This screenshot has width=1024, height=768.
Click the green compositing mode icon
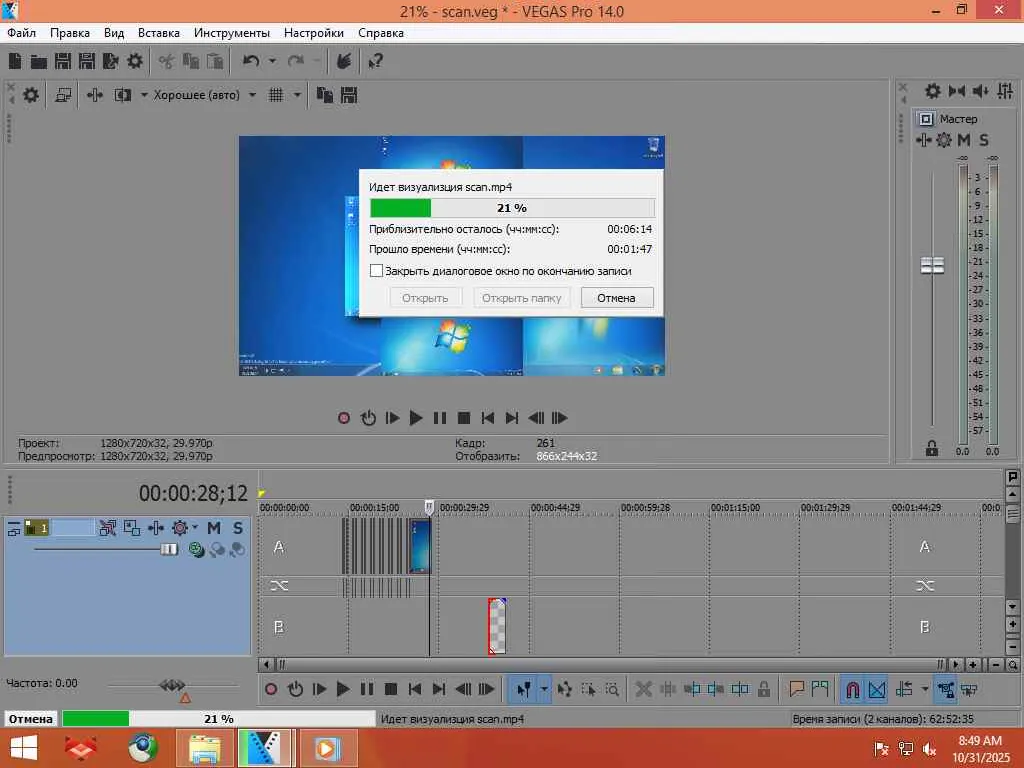(x=195, y=549)
